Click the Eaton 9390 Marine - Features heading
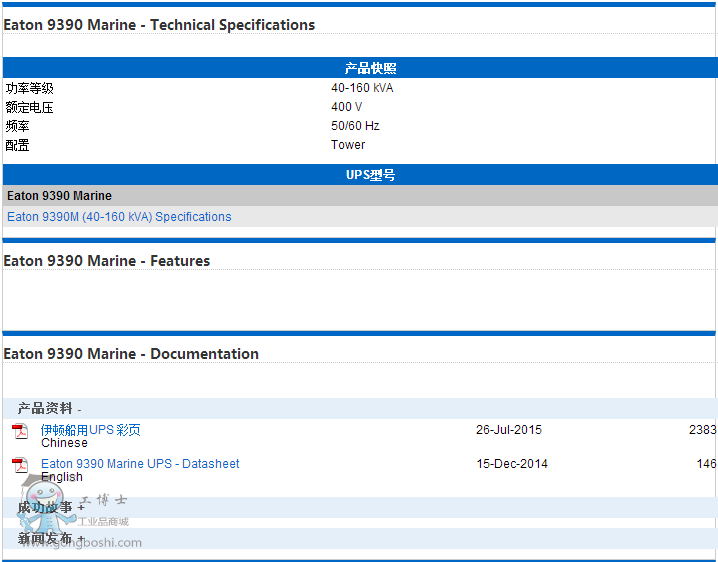Screen dimensions: 718x562 point(107,261)
